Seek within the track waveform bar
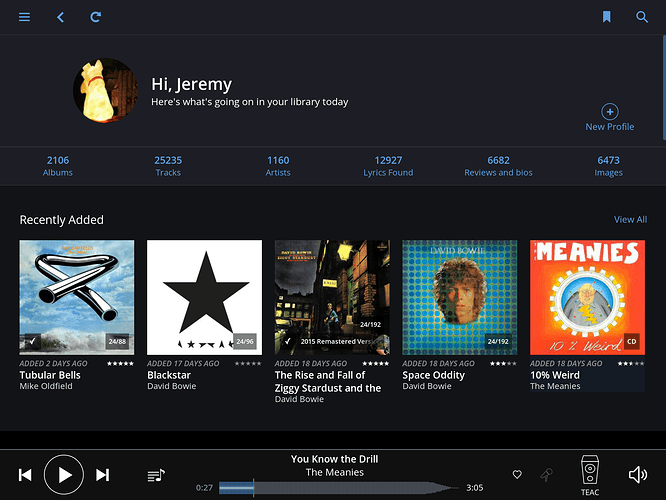The width and height of the screenshot is (666, 500). pos(339,488)
